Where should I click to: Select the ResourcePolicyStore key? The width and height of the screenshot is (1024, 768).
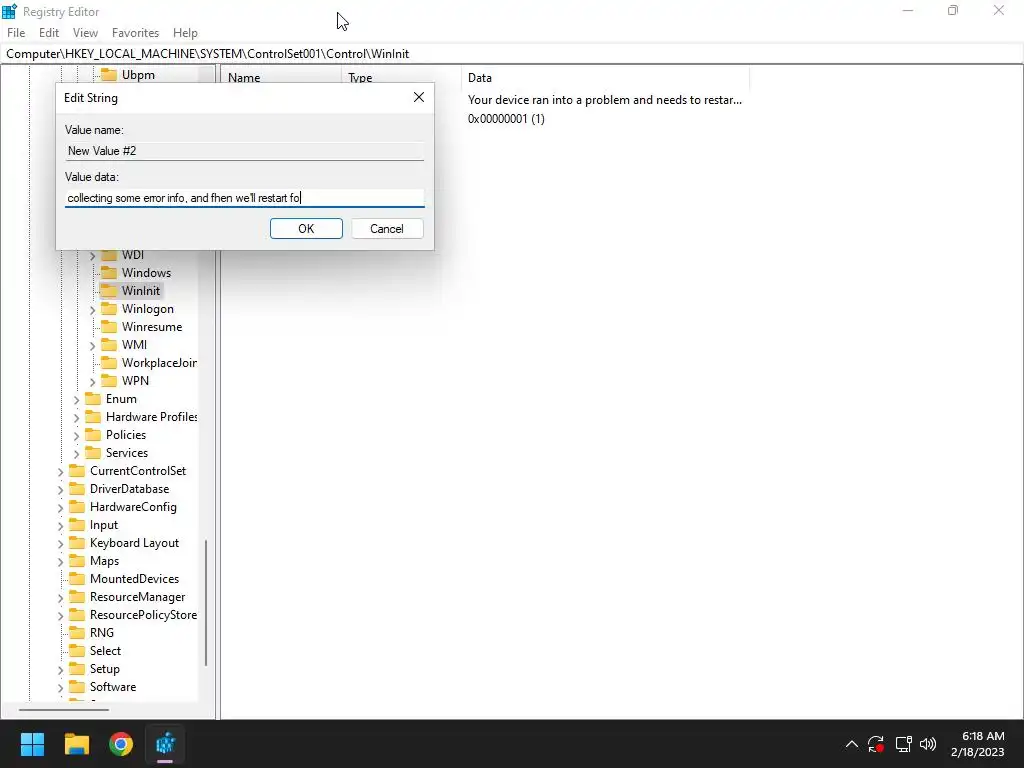pyautogui.click(x=143, y=615)
